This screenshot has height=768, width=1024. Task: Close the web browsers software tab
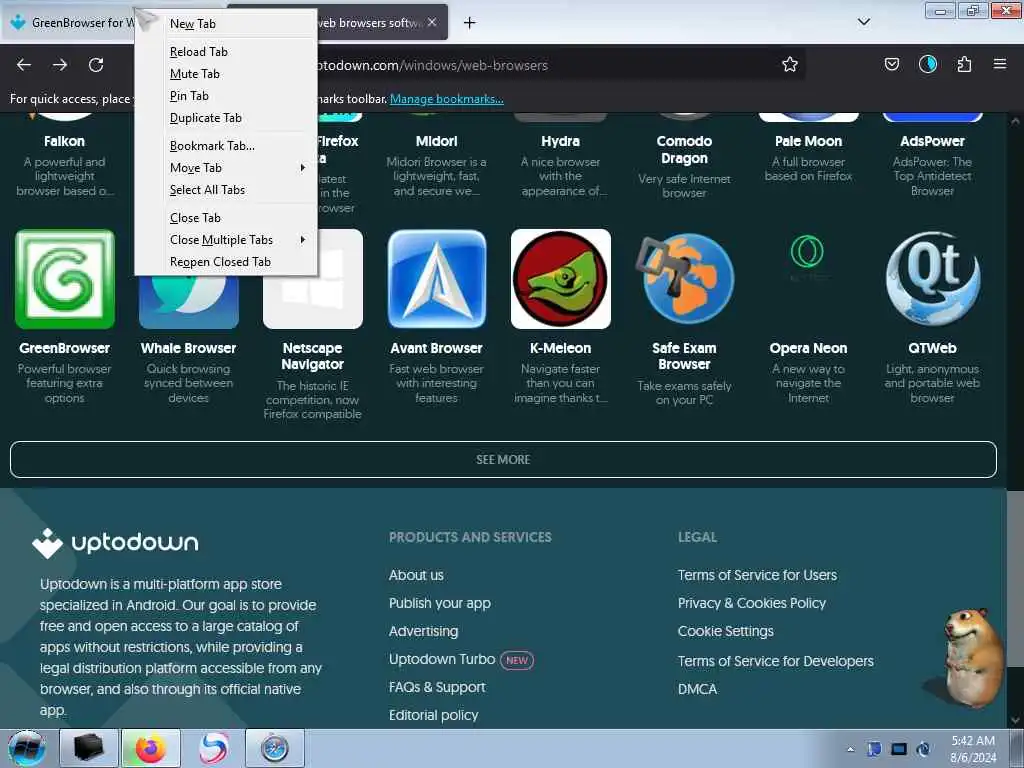(x=432, y=22)
